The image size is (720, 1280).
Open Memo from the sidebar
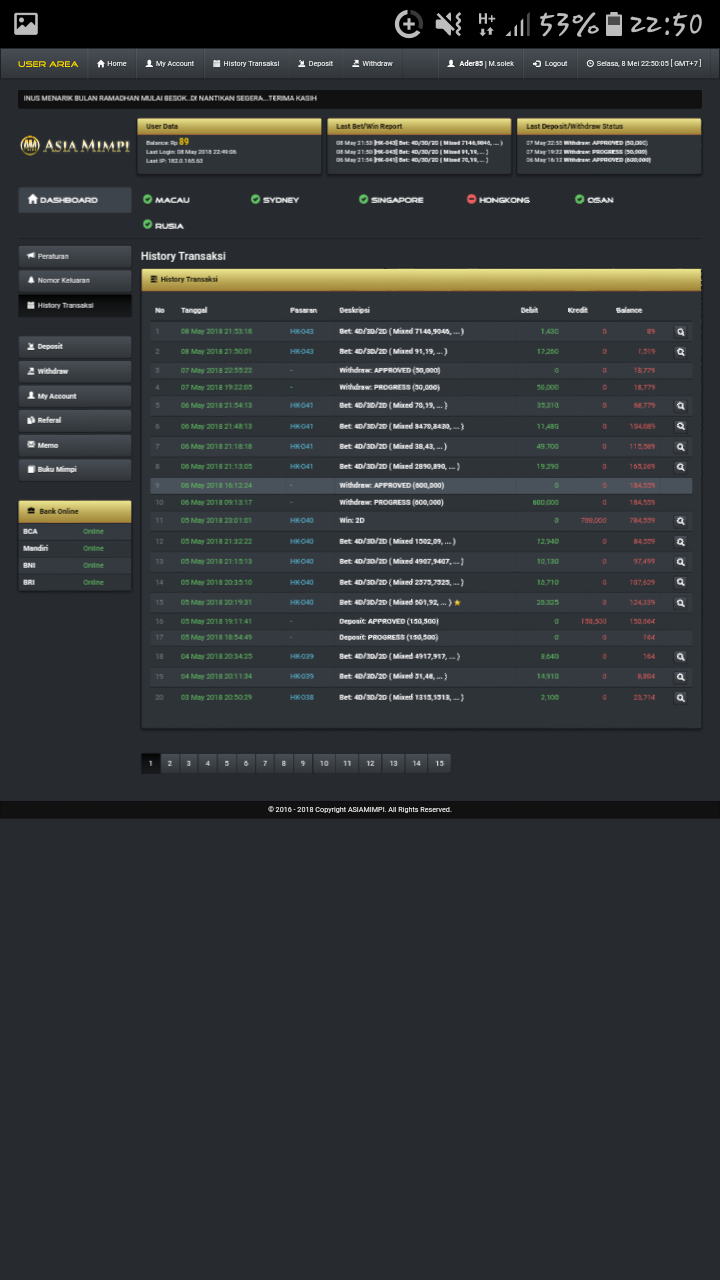[75, 445]
